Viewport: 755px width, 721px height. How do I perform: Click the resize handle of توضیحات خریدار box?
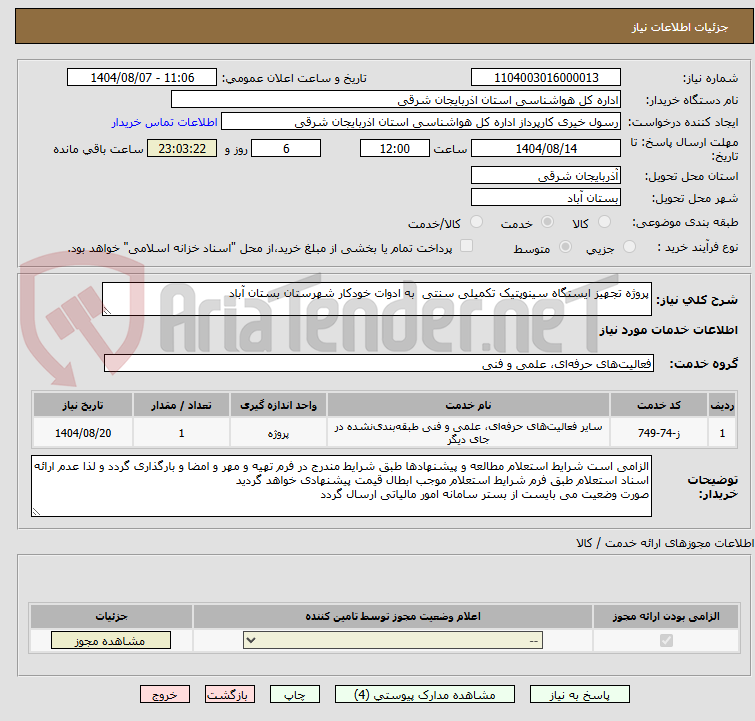coord(36,512)
